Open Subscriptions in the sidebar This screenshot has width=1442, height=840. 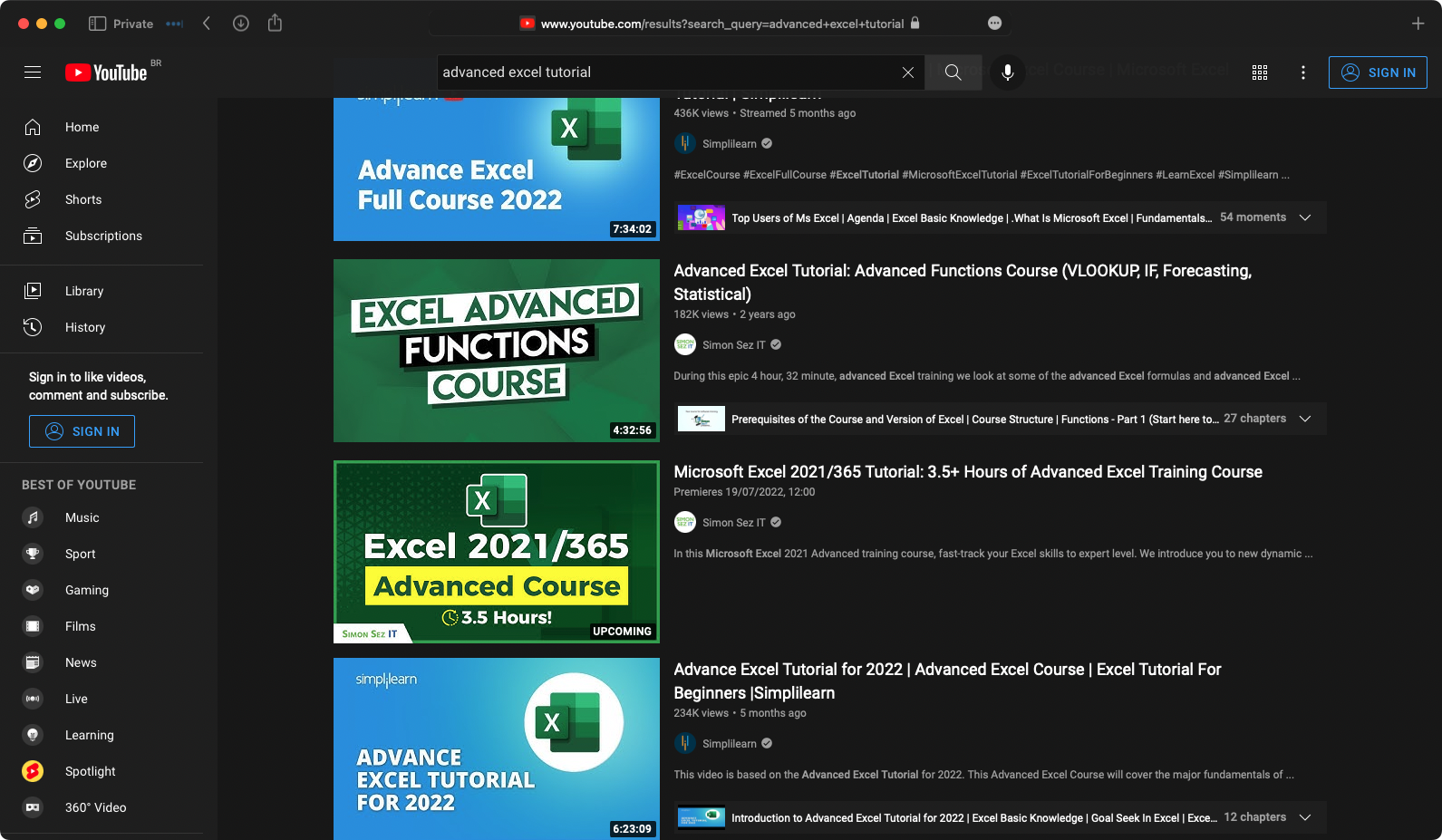102,236
